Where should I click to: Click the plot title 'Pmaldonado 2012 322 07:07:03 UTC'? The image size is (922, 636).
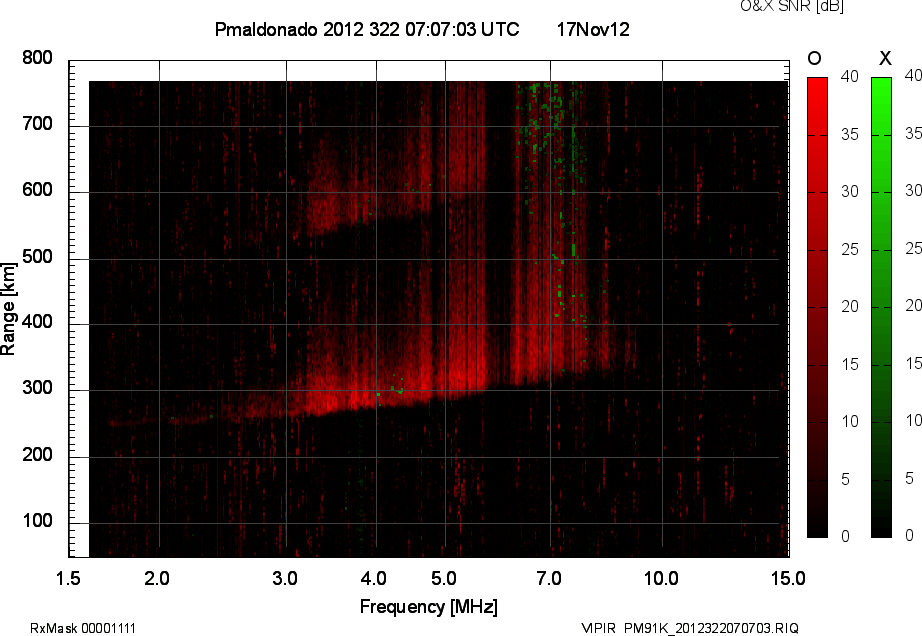pos(367,29)
